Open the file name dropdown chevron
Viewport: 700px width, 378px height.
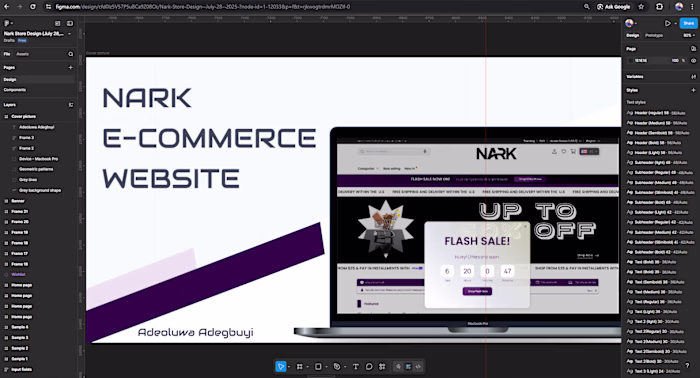click(69, 34)
